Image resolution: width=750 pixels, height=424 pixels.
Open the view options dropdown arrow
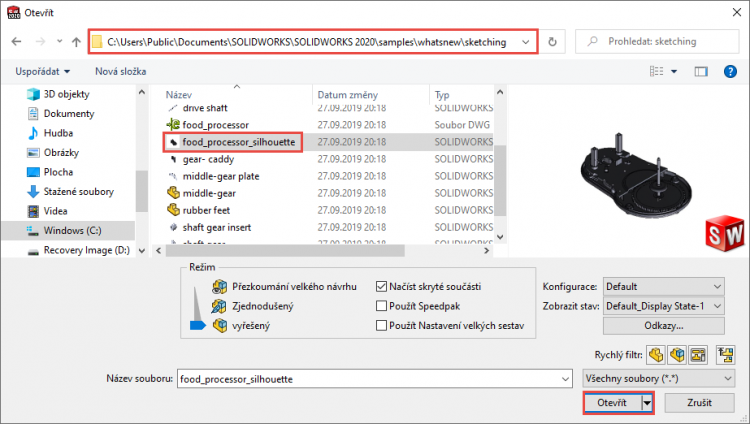tap(674, 72)
